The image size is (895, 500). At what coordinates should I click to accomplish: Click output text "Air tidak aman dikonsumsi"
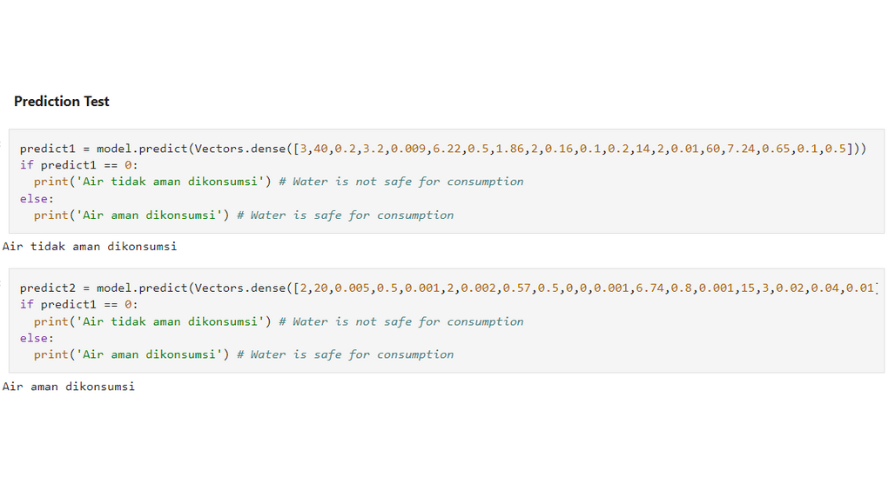[90, 247]
